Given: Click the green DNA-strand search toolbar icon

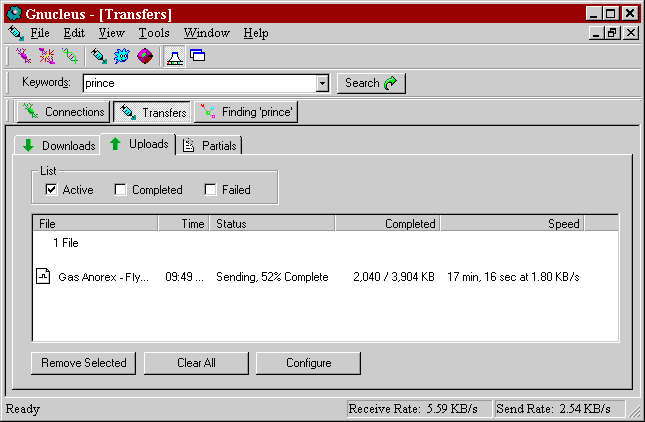Looking at the screenshot, I should click(x=69, y=56).
